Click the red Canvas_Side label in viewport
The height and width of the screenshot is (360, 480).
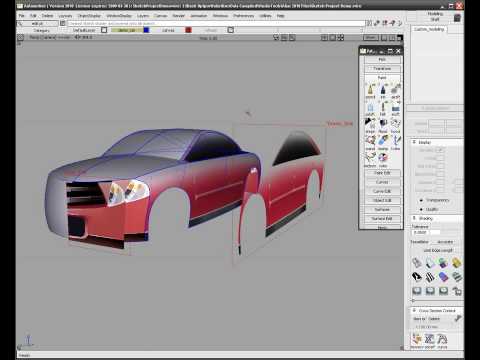(x=339, y=124)
